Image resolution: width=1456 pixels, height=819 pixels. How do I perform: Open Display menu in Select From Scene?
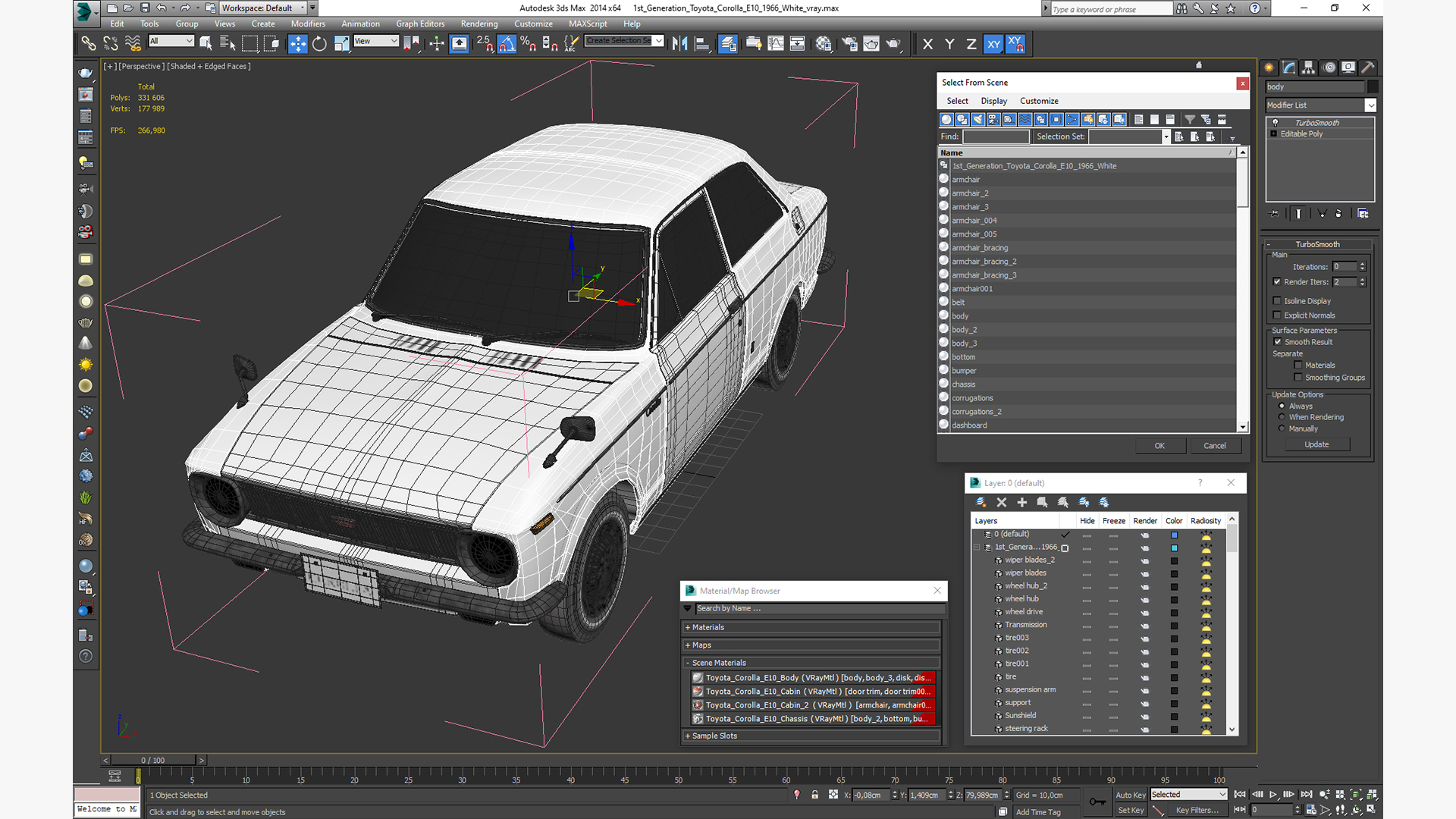pos(993,101)
